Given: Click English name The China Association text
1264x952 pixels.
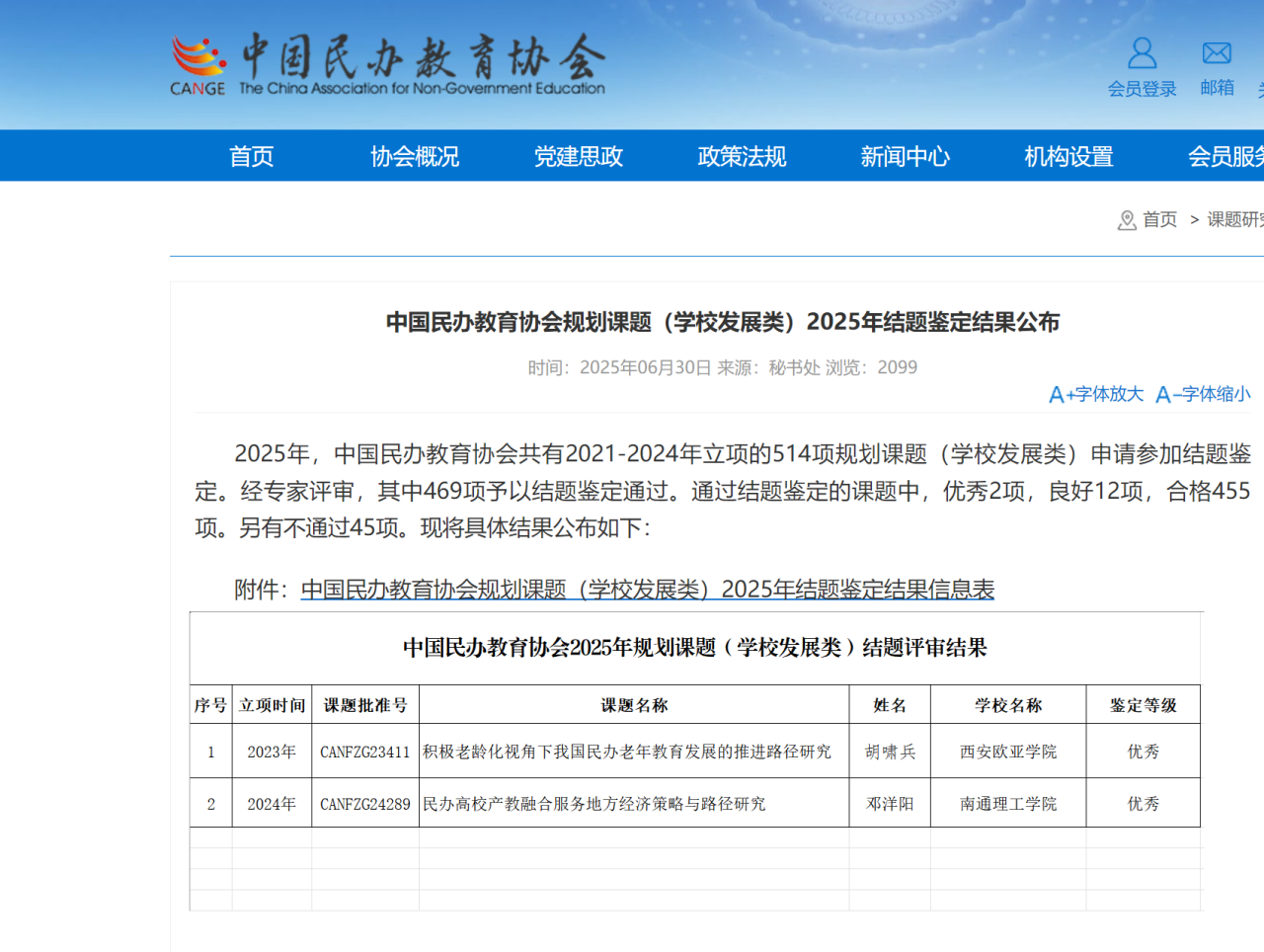Looking at the screenshot, I should [x=422, y=88].
